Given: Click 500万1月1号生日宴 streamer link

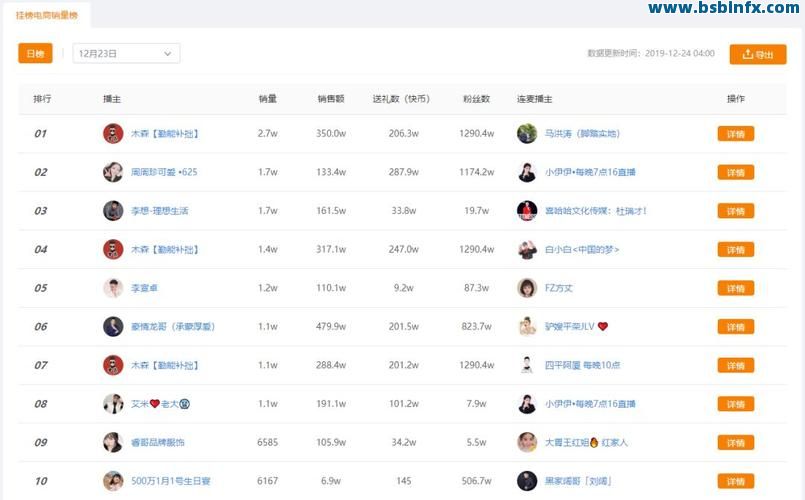Looking at the screenshot, I should 171,481.
